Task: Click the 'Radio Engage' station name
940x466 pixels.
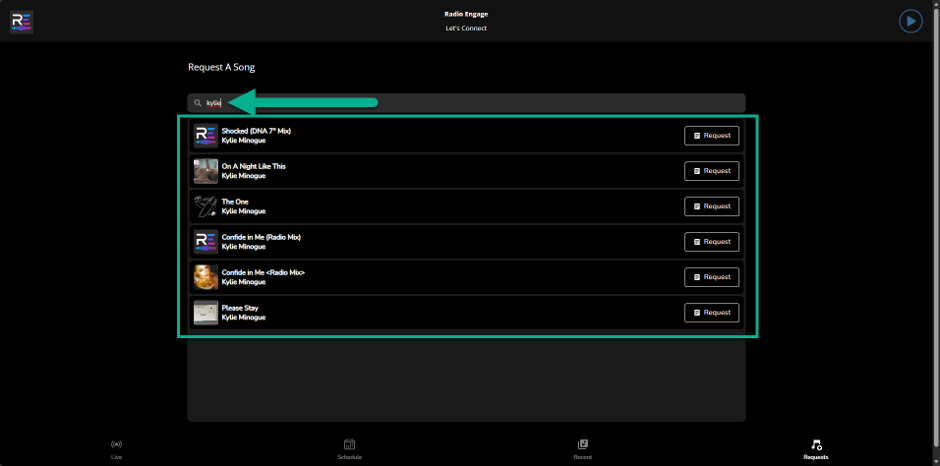Action: coord(466,14)
